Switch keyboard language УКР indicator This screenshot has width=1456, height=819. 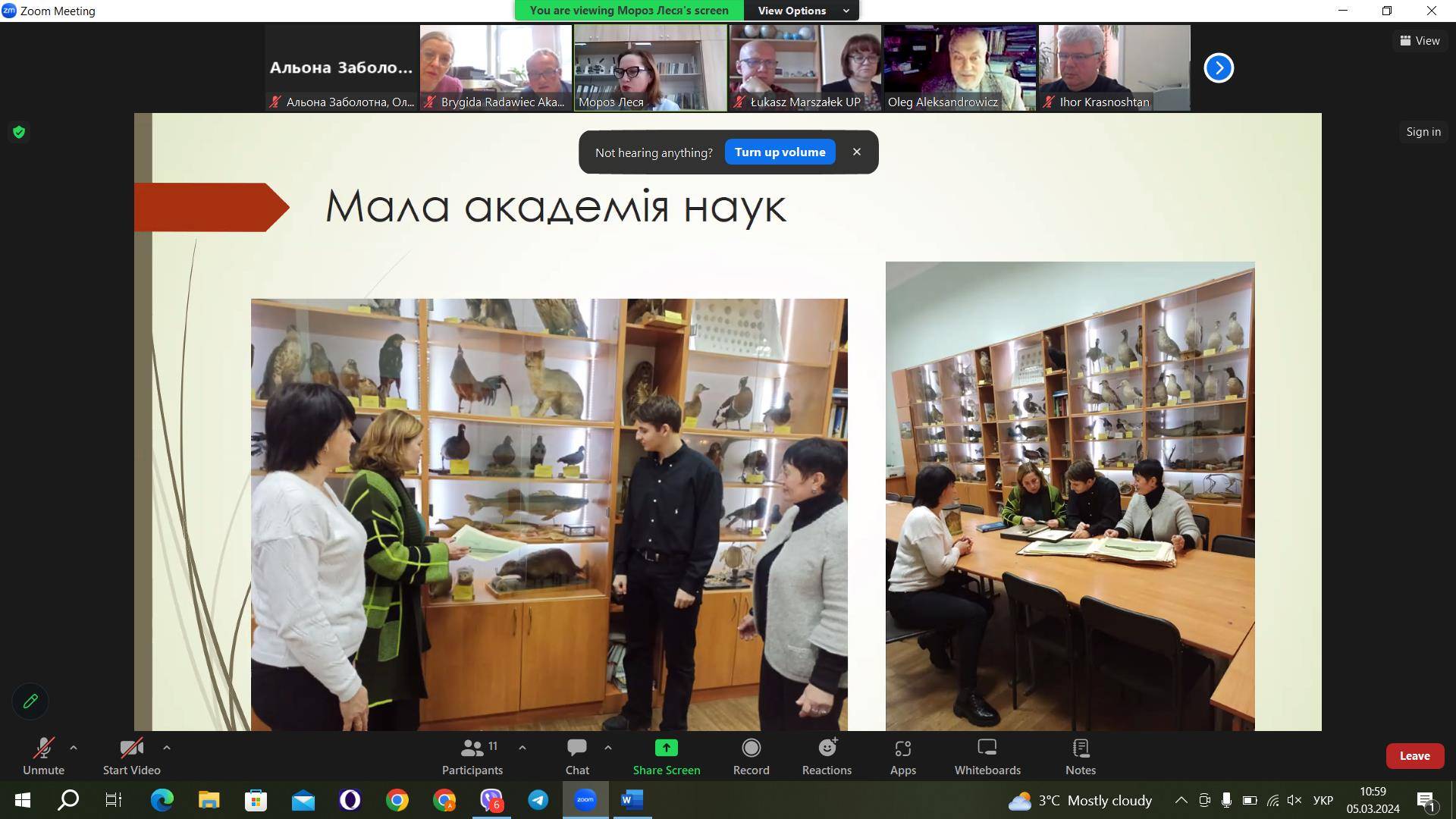pyautogui.click(x=1323, y=800)
